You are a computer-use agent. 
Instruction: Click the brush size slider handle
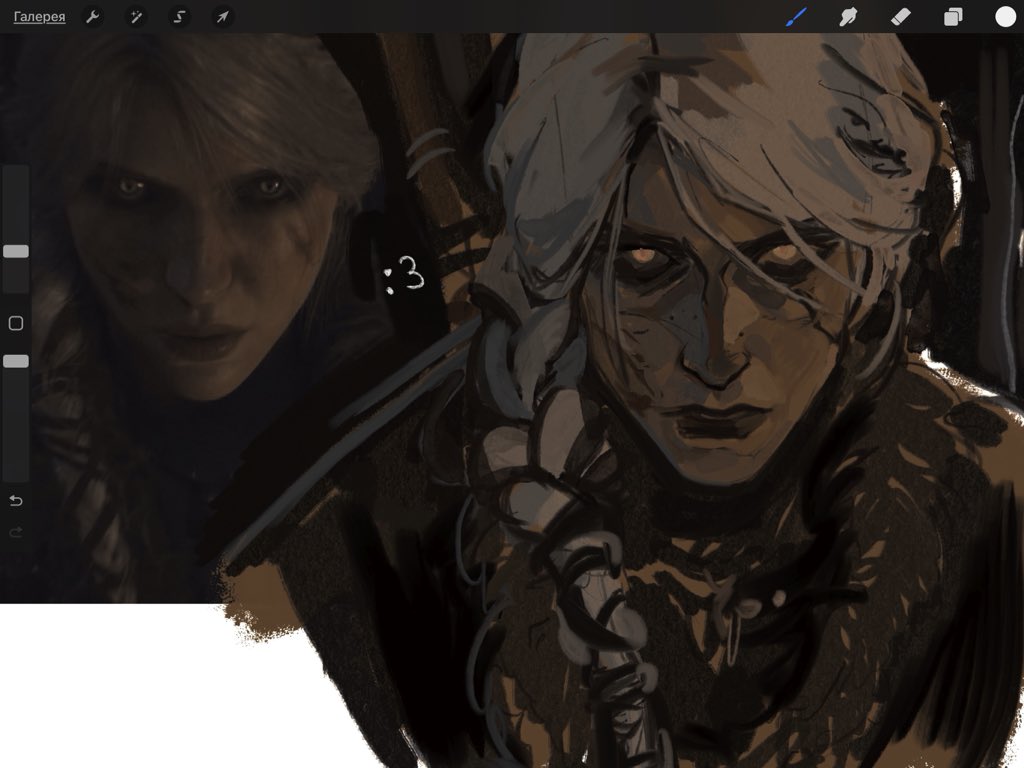tap(16, 251)
